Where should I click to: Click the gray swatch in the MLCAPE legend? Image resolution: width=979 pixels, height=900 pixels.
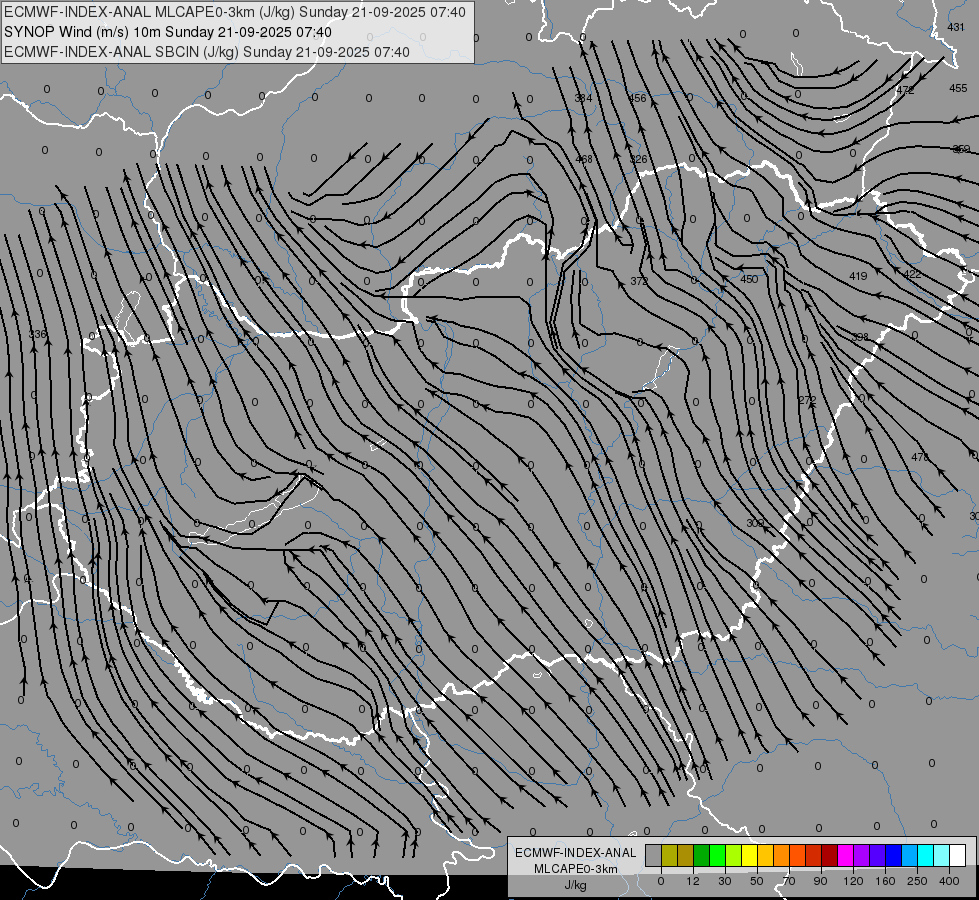point(653,855)
